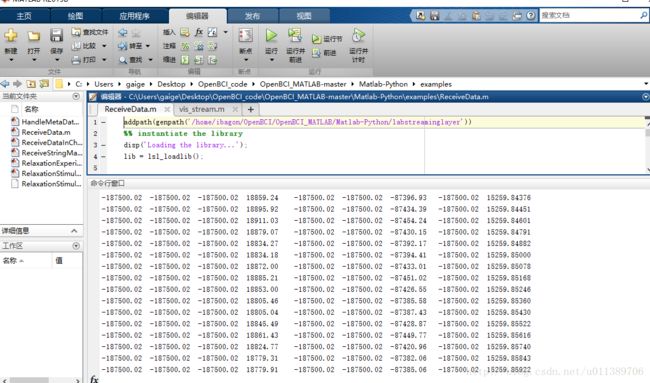The width and height of the screenshot is (650, 383).
Task: Add a new editor tab with plus
Action: 250,109
